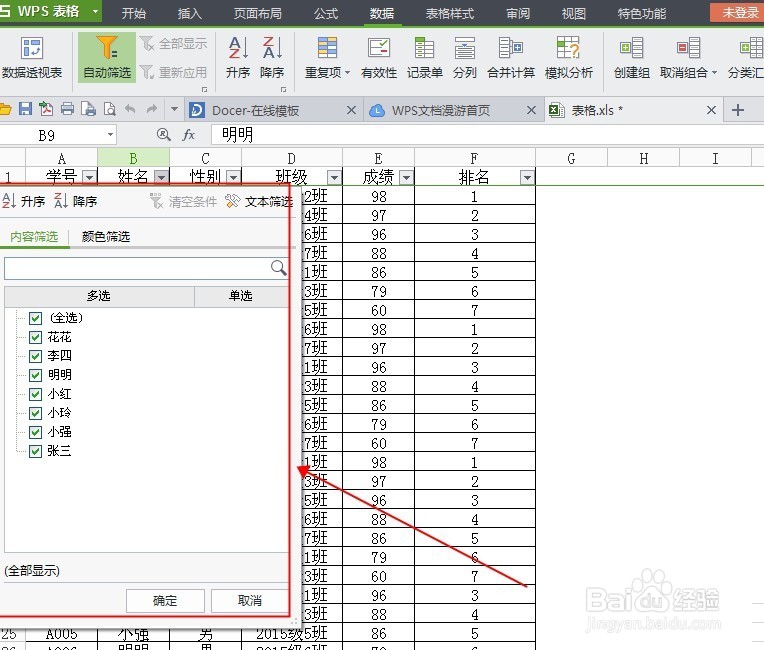Uncheck the 花花 checkbox

pyautogui.click(x=35, y=337)
